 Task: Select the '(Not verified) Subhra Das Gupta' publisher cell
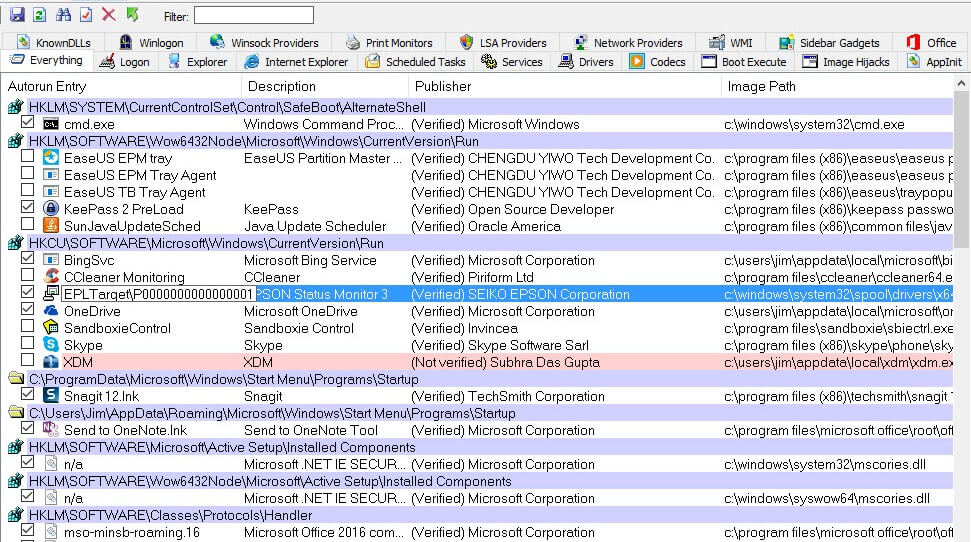coord(505,362)
